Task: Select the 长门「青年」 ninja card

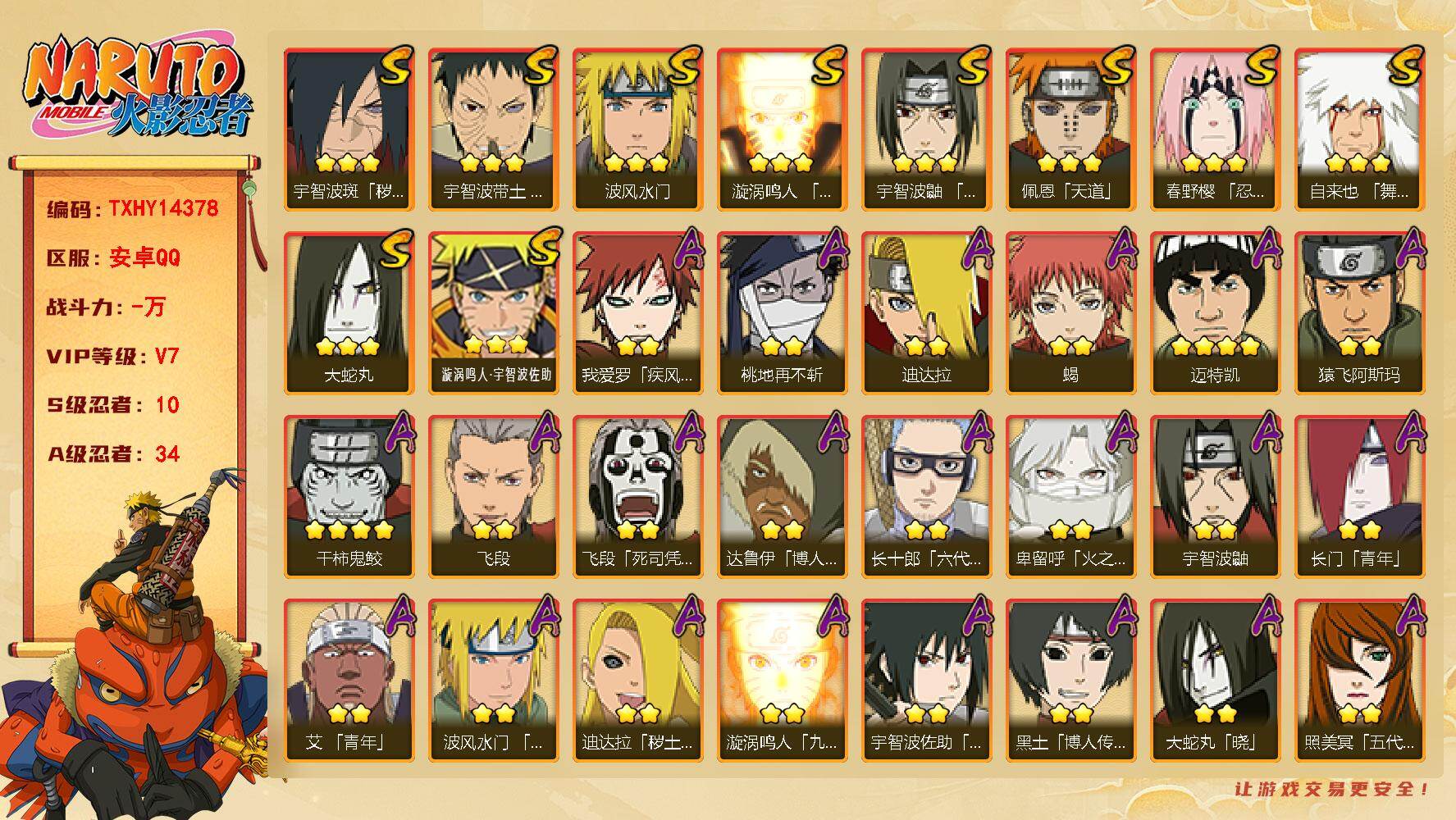Action: 1359,496
